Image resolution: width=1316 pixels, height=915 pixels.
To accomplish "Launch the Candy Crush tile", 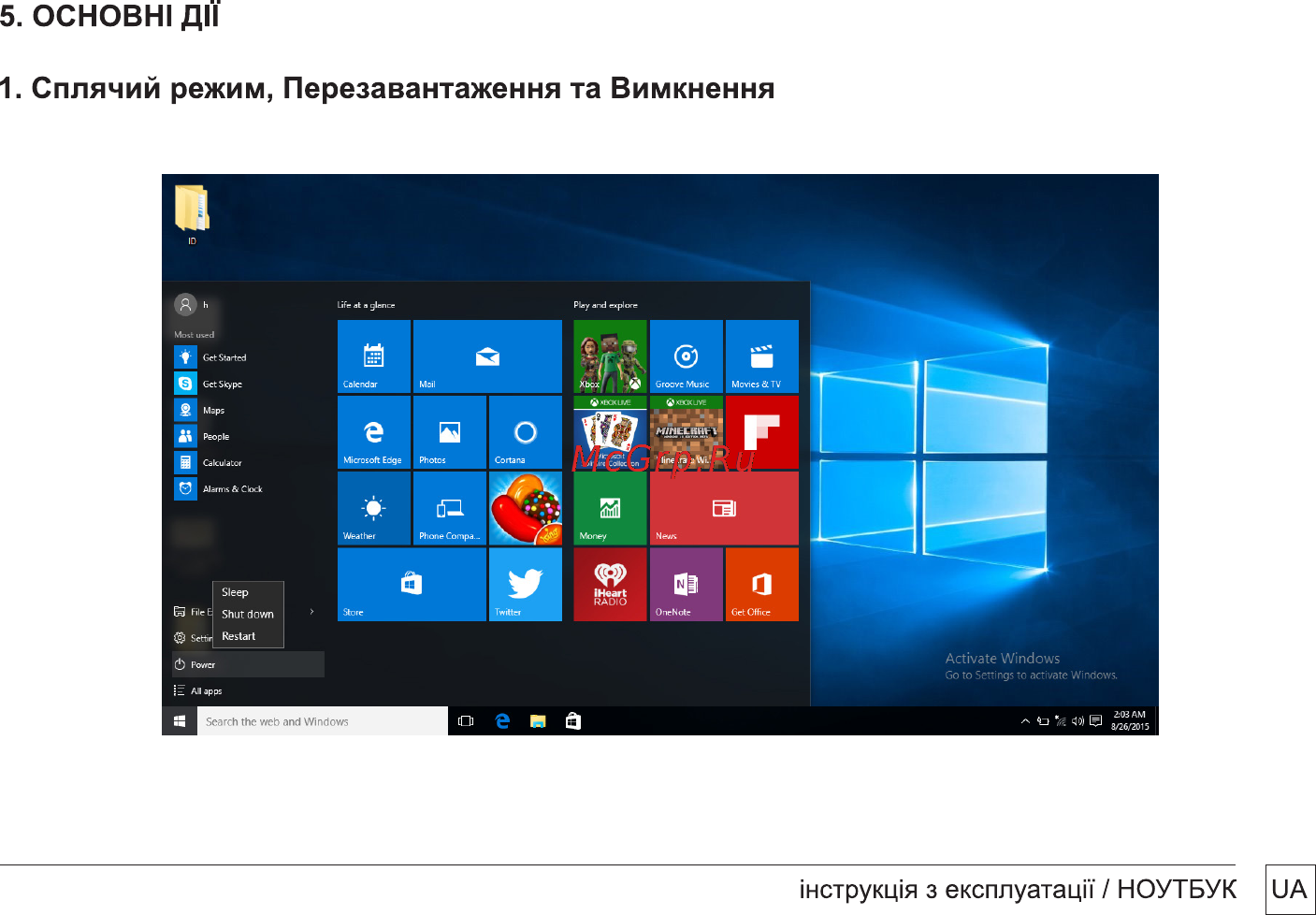I will click(x=526, y=508).
